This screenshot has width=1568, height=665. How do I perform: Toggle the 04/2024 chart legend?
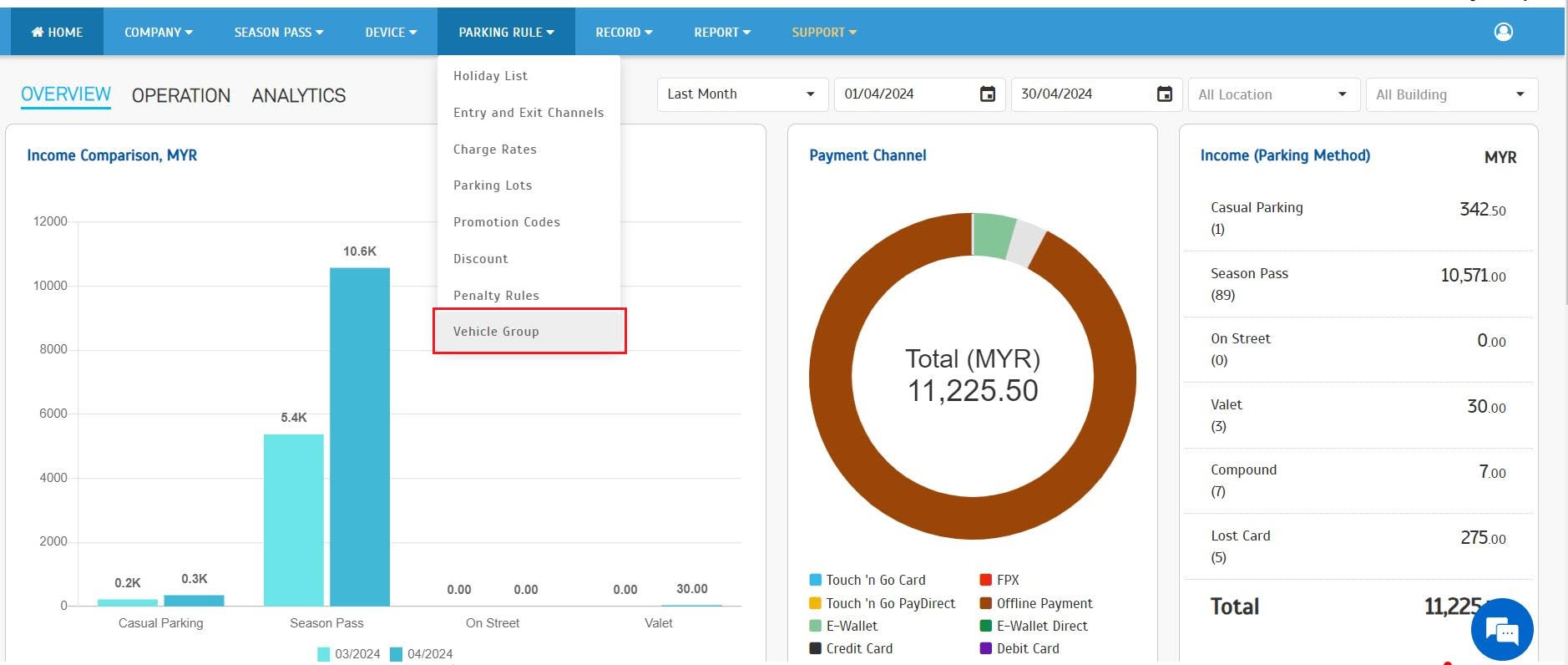pos(421,654)
